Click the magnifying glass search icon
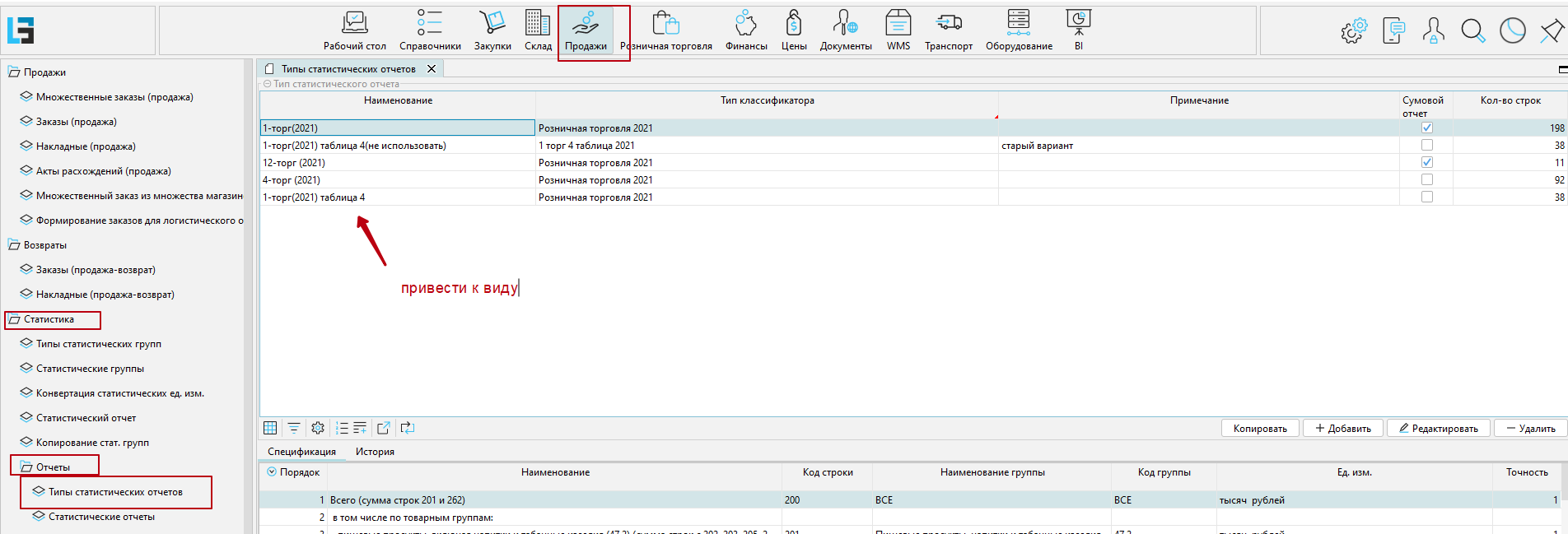1568x534 pixels. [x=1472, y=31]
